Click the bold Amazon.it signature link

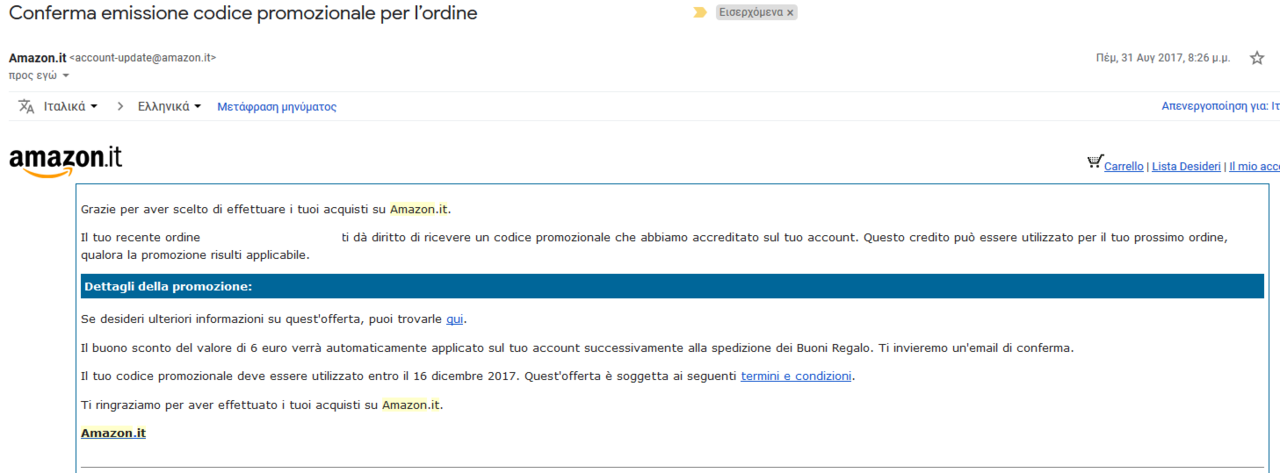pos(113,433)
